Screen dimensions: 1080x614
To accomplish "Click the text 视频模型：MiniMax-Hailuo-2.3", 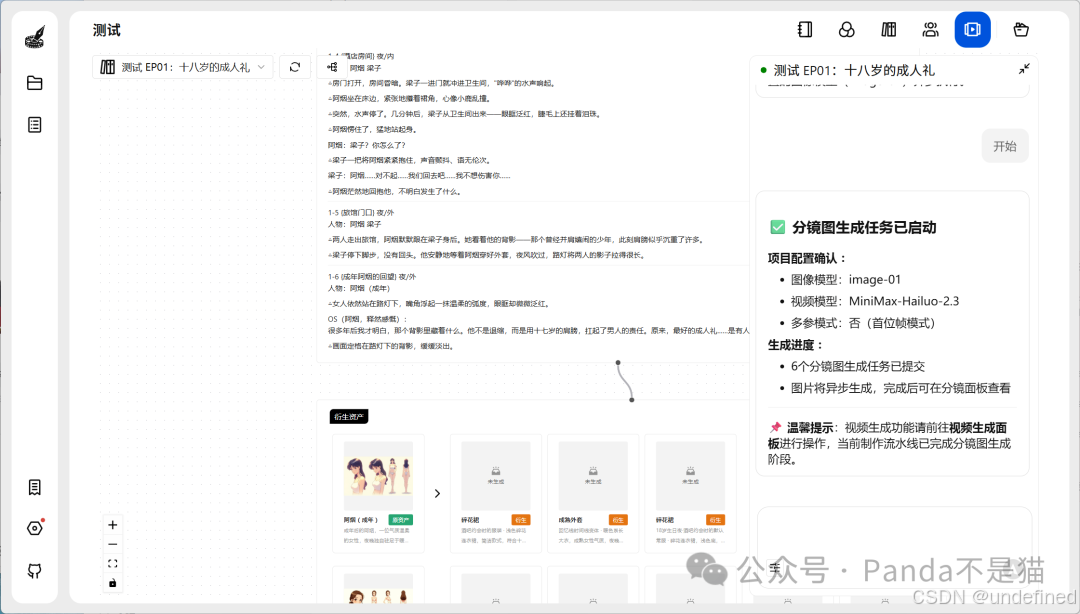I will [875, 300].
